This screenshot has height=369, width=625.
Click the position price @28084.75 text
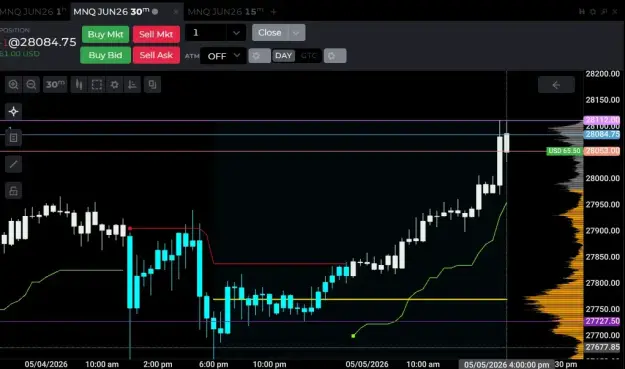(42, 42)
